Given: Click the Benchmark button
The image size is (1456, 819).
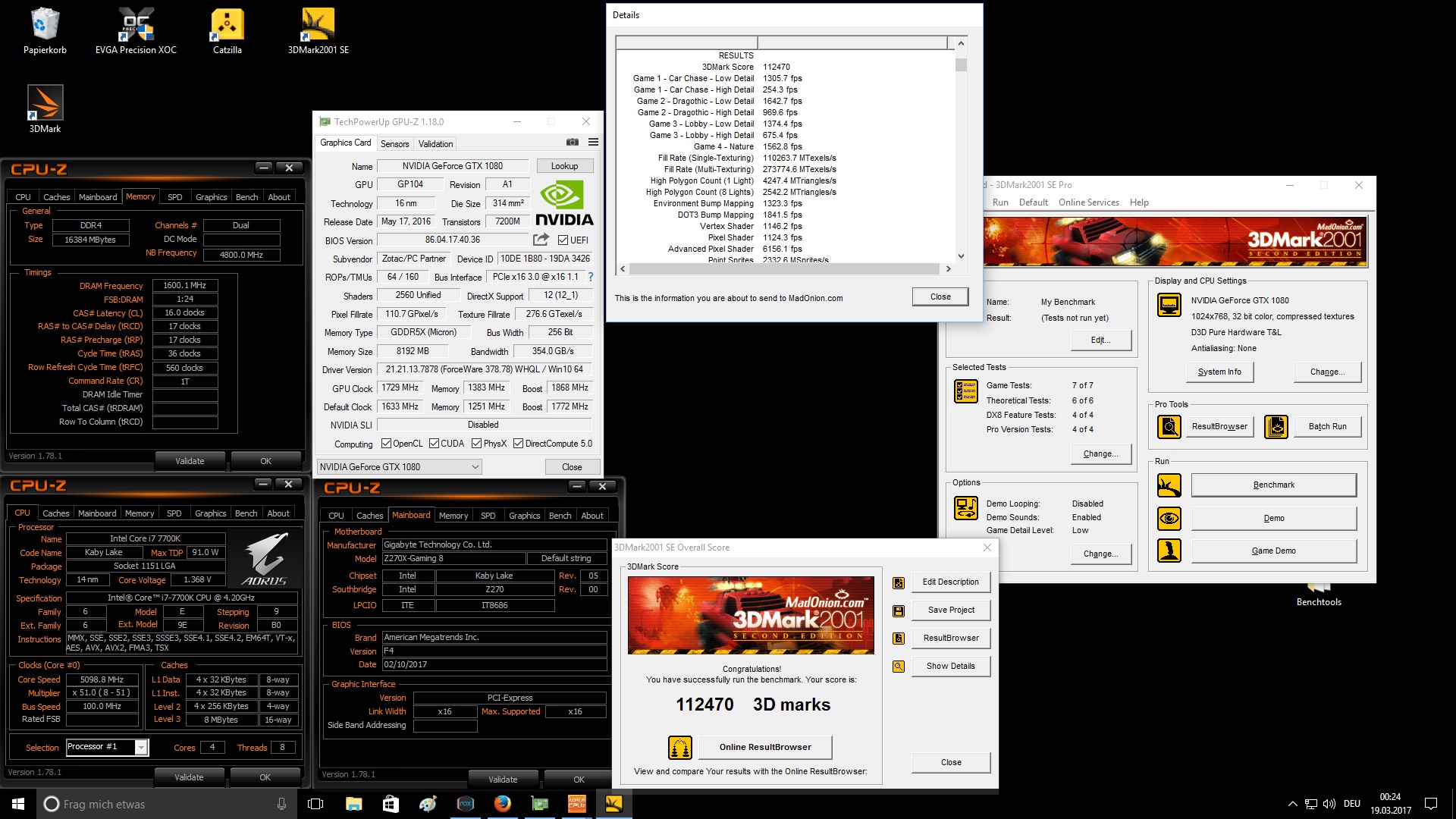Looking at the screenshot, I should click(x=1273, y=485).
